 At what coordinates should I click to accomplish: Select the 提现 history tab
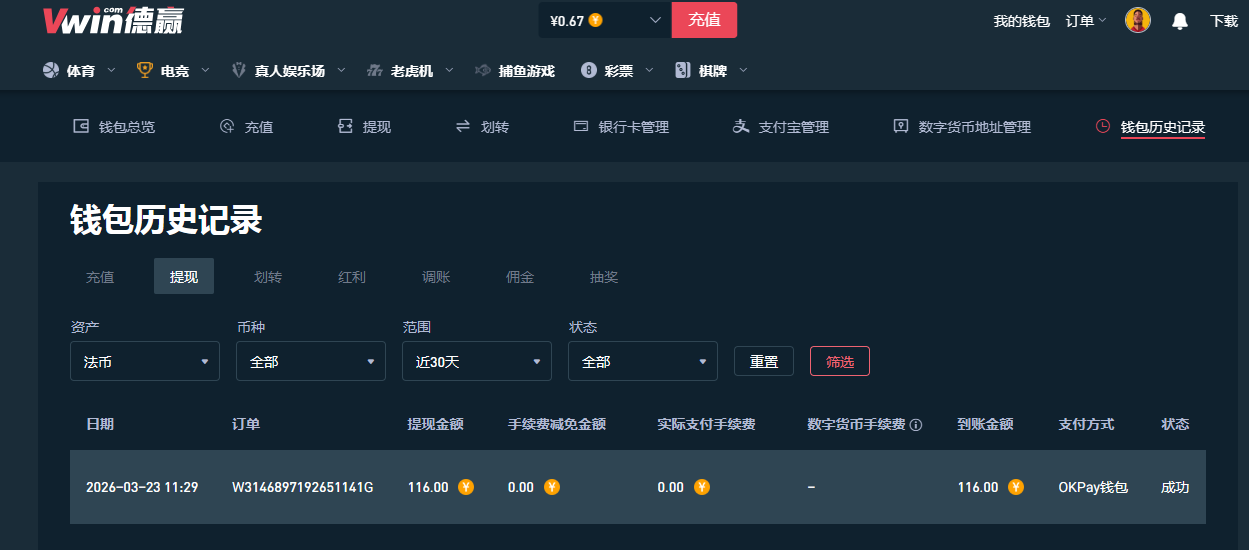click(184, 277)
